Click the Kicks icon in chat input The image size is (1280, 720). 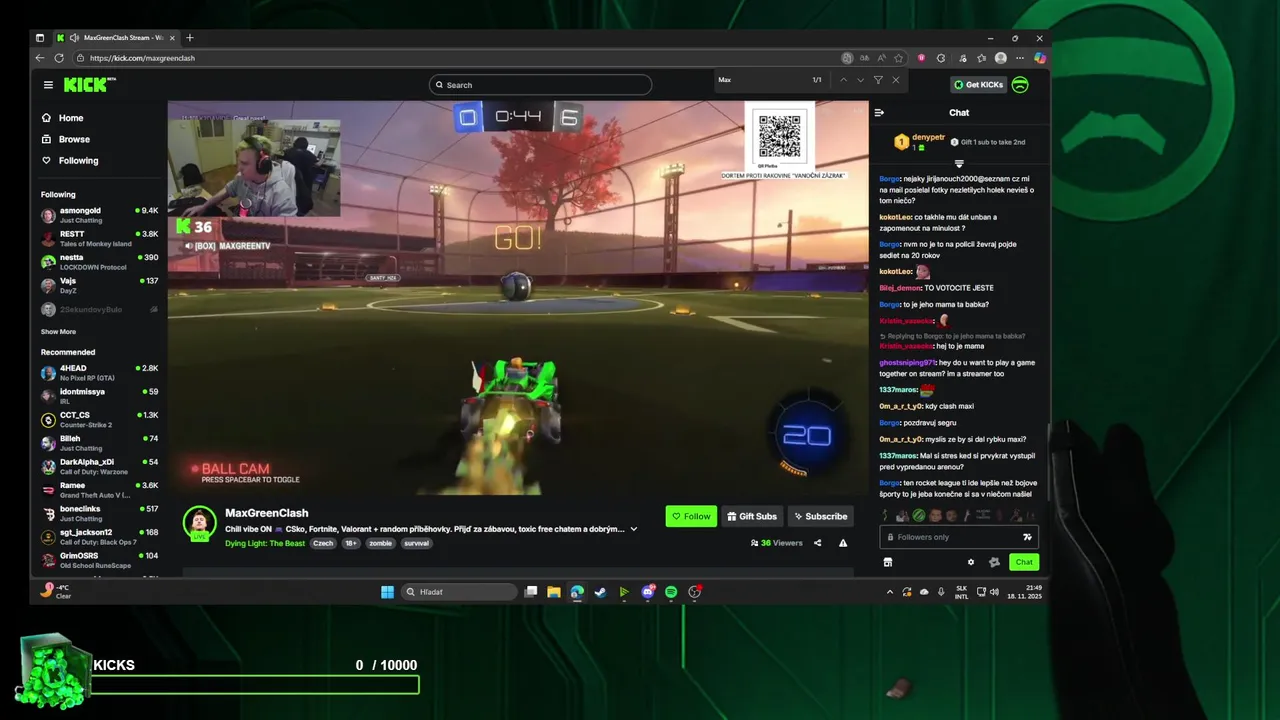click(1026, 537)
